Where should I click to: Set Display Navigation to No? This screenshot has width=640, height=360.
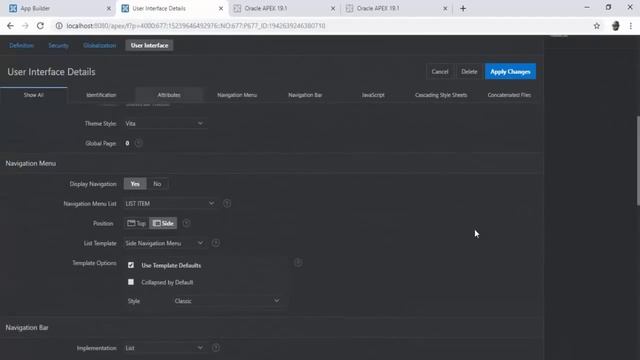click(157, 184)
